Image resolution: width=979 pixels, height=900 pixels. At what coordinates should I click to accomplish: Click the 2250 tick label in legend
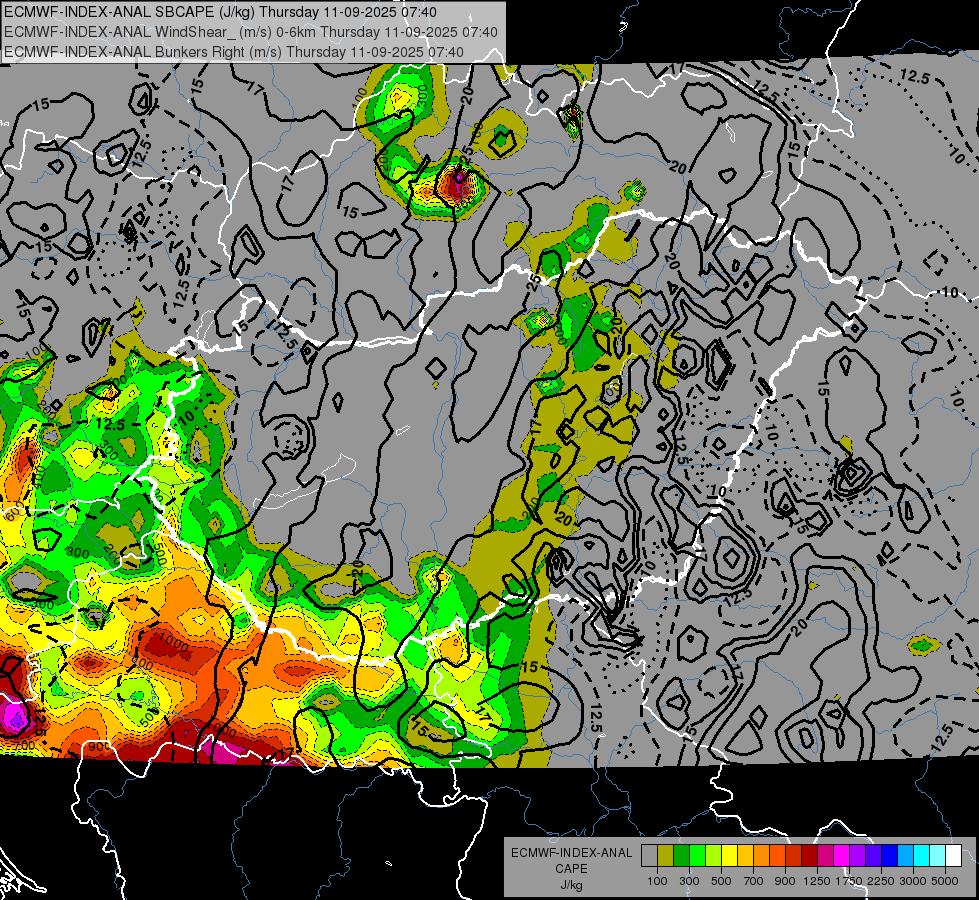[881, 881]
